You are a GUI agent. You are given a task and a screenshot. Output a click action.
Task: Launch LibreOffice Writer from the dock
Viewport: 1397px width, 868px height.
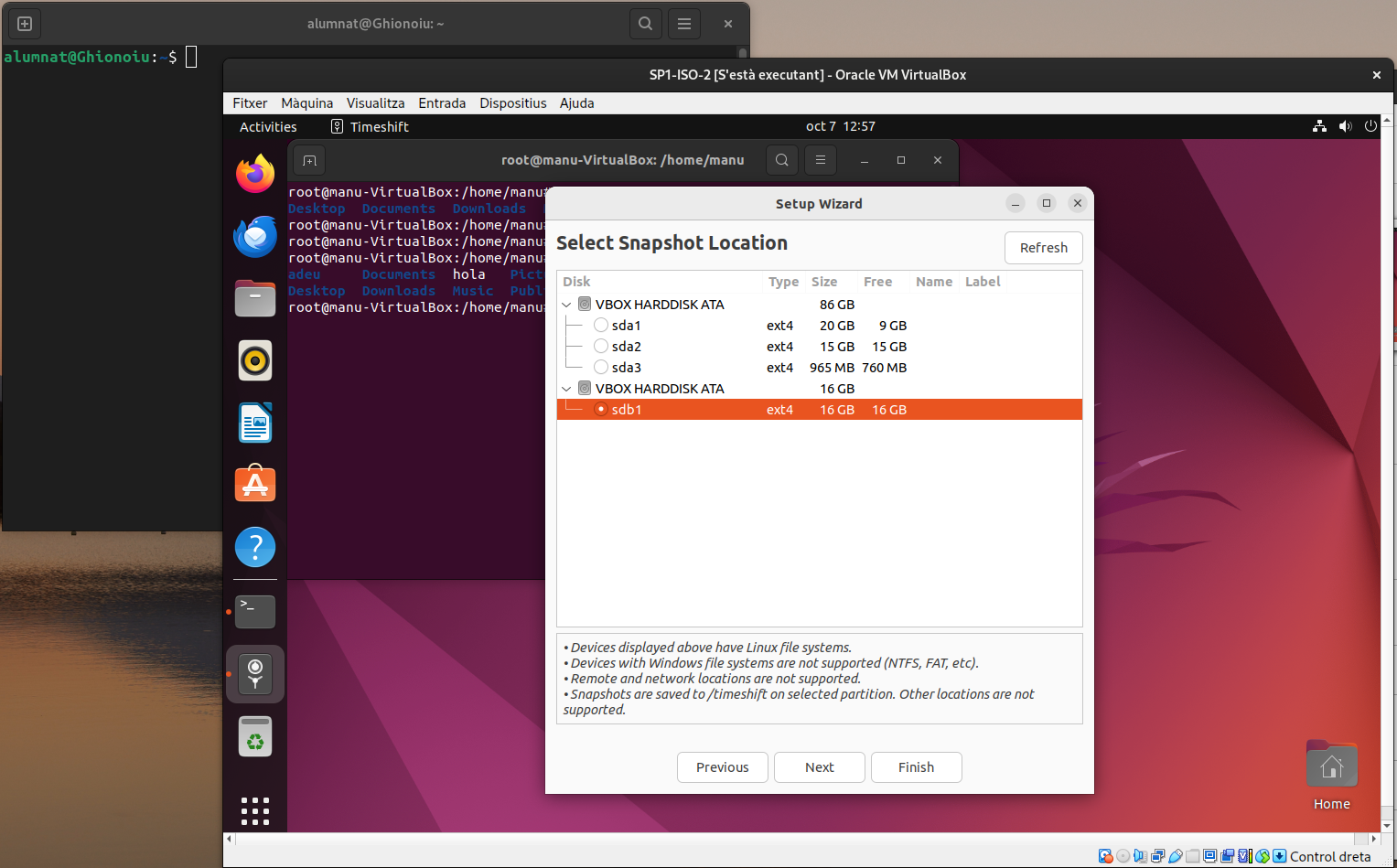(255, 423)
